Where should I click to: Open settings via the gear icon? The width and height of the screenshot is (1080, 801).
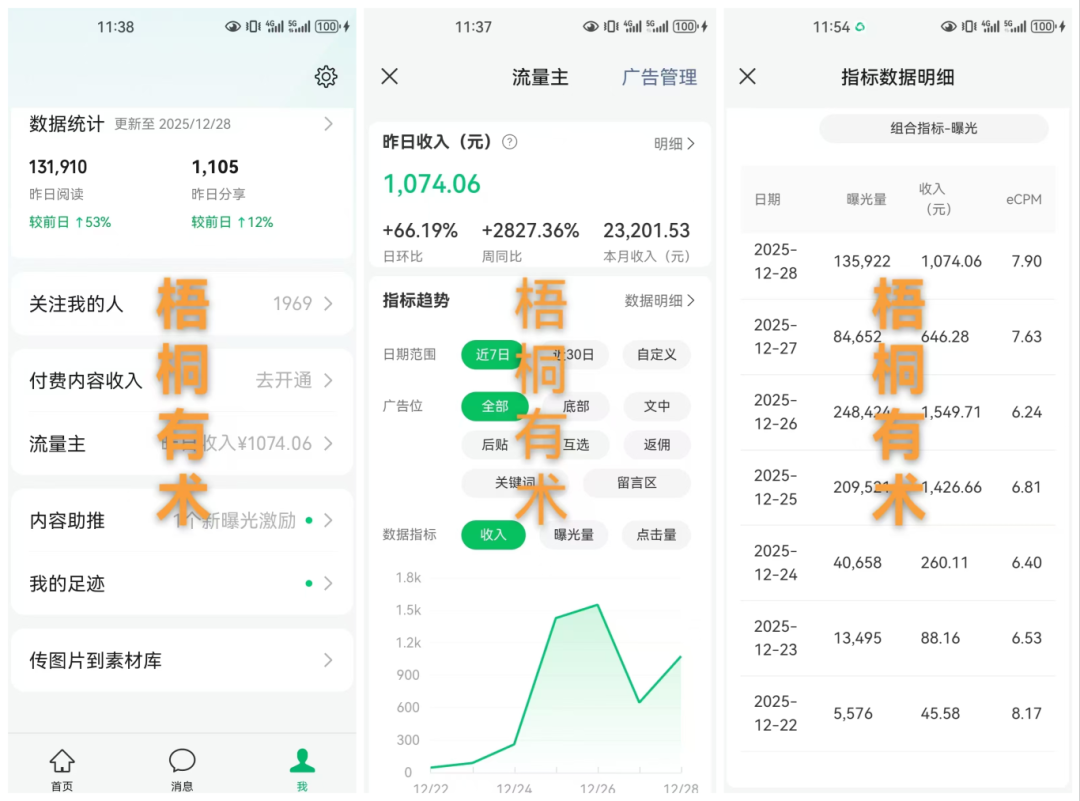coord(326,76)
